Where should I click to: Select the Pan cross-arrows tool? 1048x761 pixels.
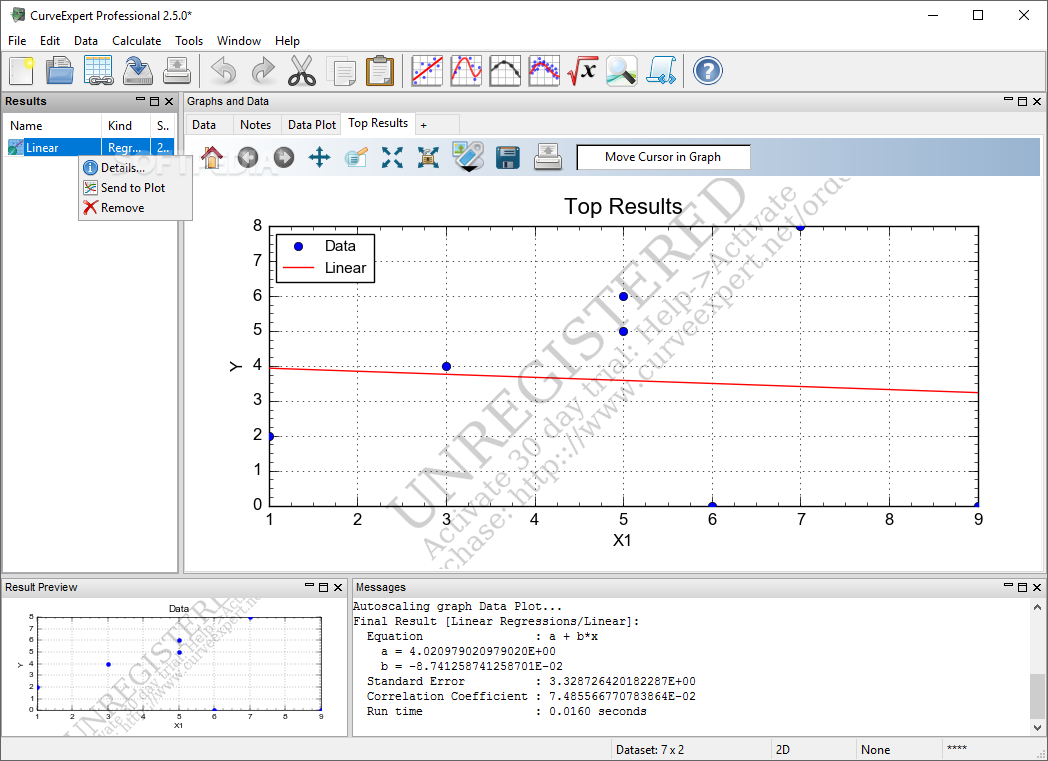tap(319, 158)
